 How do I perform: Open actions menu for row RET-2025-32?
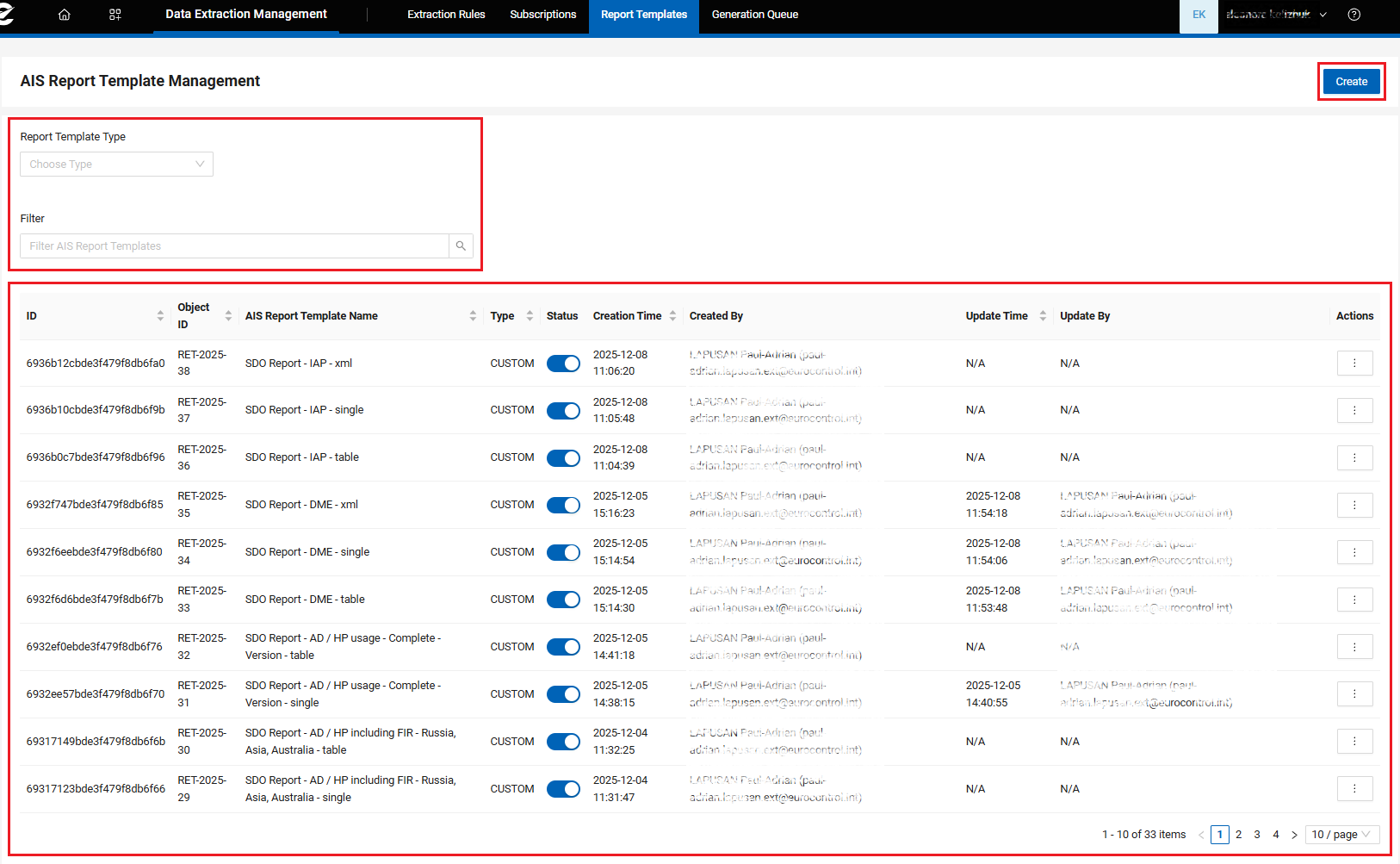click(1354, 647)
